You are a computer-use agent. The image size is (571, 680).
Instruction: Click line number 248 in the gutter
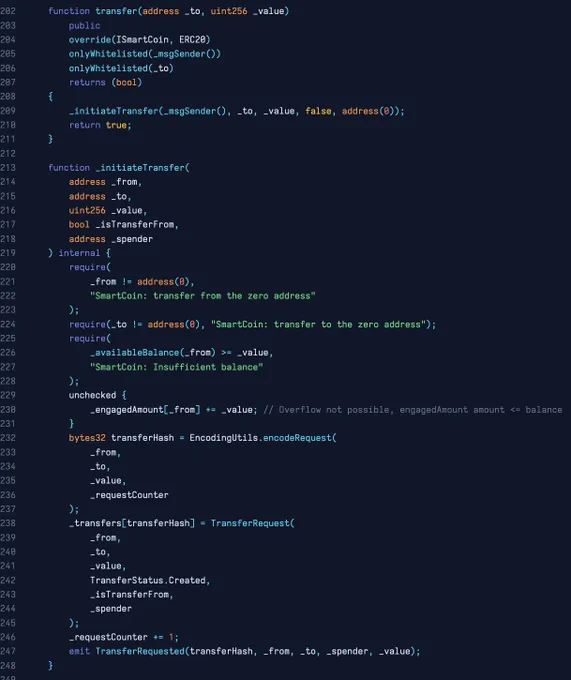click(8, 666)
